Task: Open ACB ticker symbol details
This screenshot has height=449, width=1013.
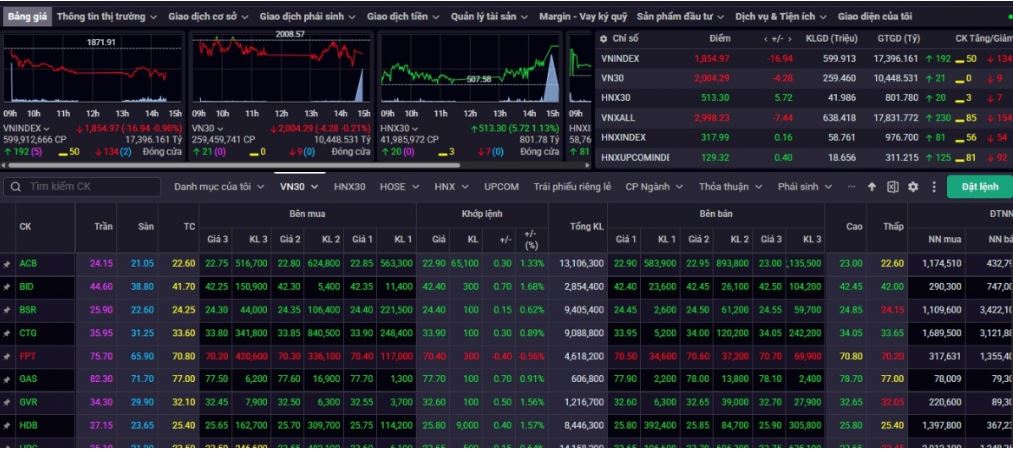Action: pos(28,264)
